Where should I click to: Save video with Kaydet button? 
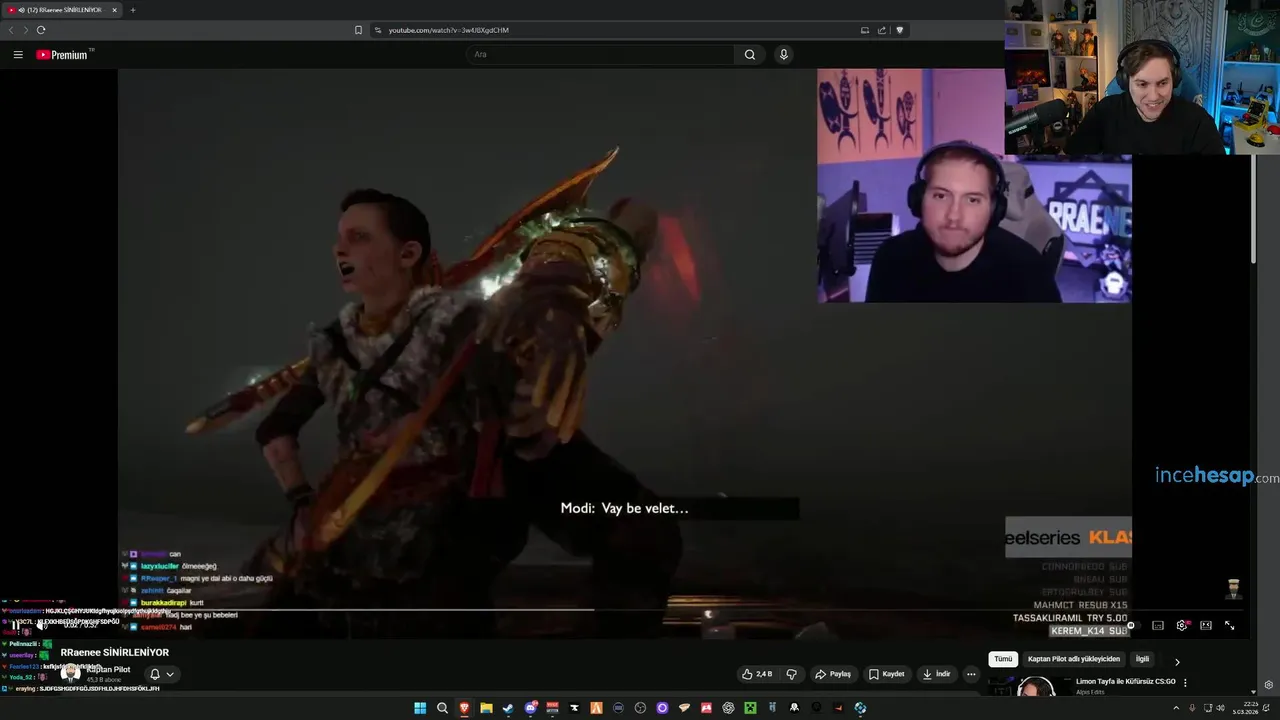coord(886,674)
